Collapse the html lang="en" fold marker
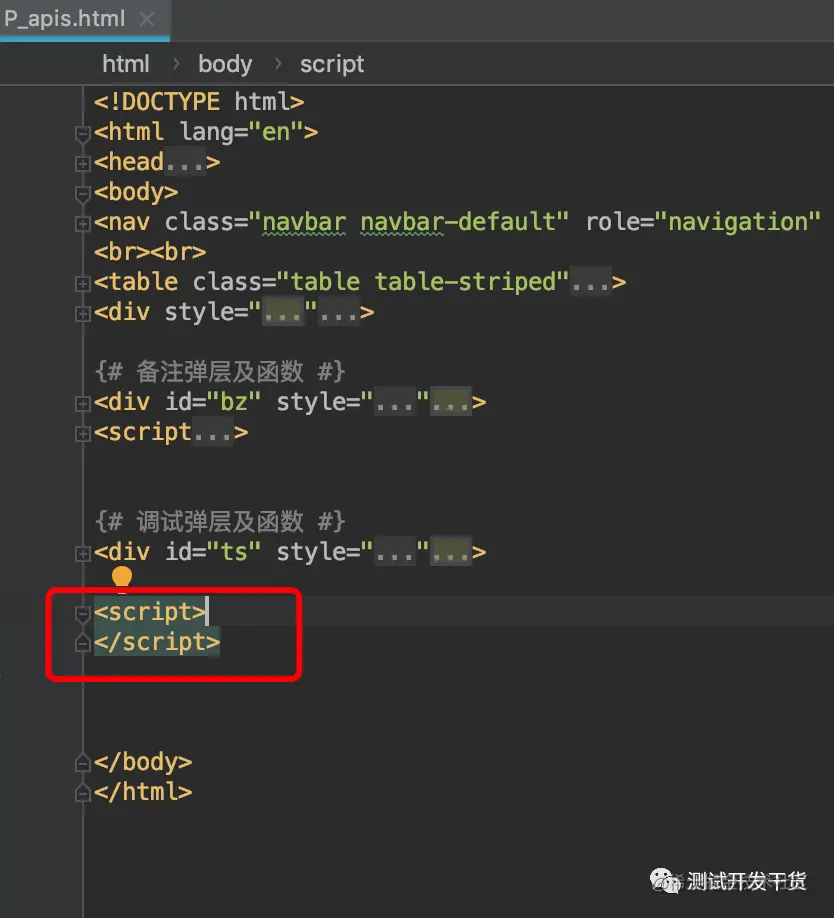The image size is (834, 918). coord(83,134)
